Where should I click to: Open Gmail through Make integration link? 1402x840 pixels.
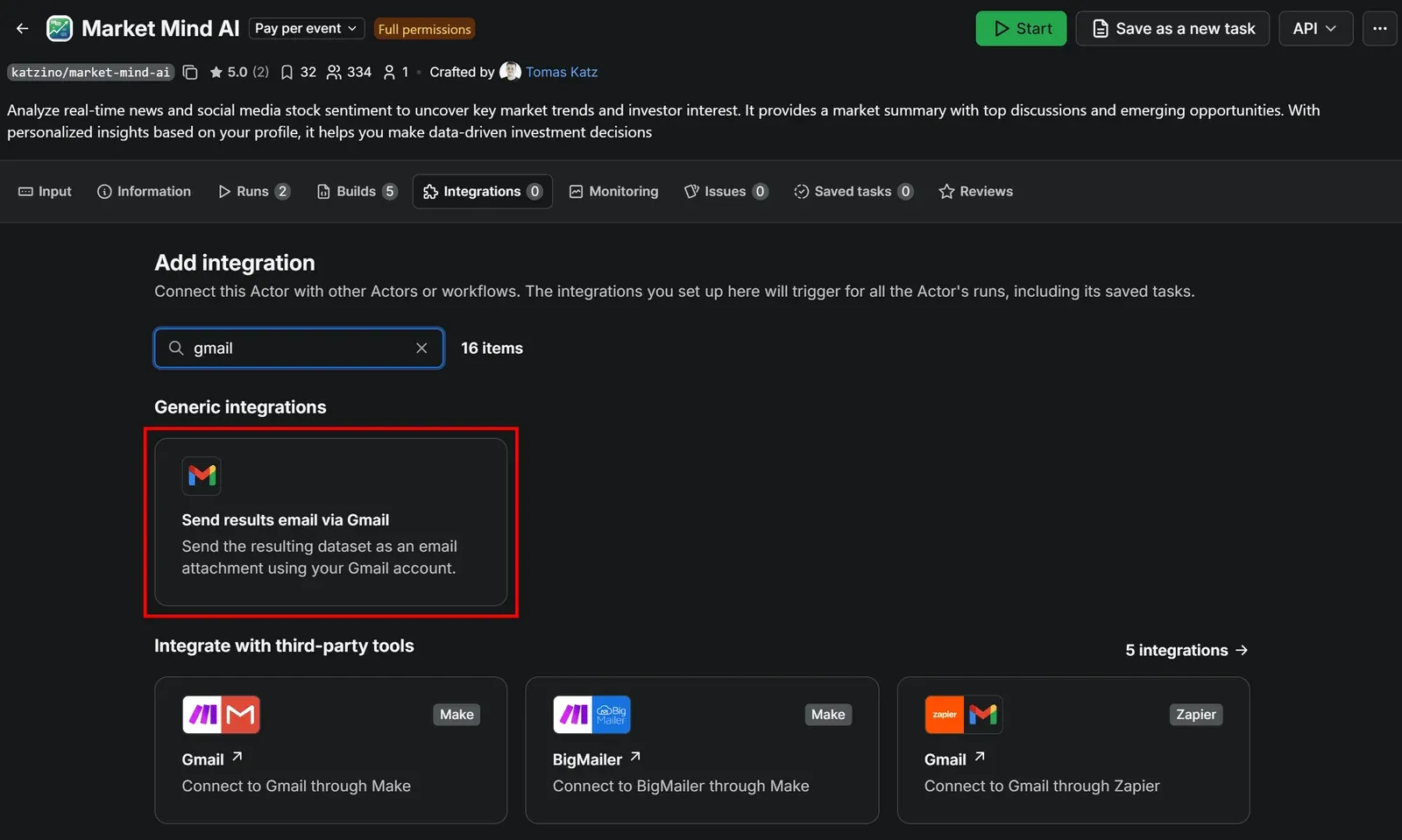212,759
